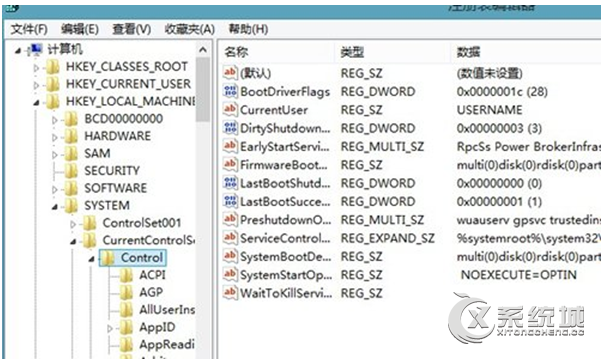This screenshot has height=364, width=606.
Task: Click AppID folder icon
Action: (x=126, y=328)
